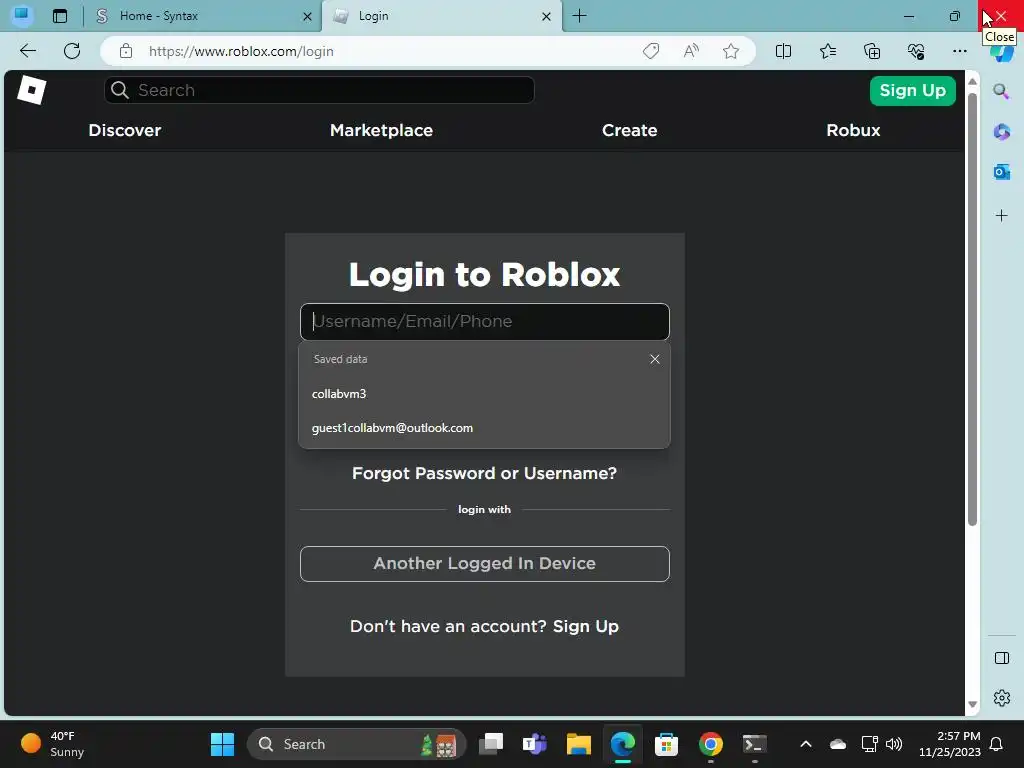Viewport: 1024px width, 768px height.
Task: Open Google Chrome from taskbar
Action: pos(711,744)
